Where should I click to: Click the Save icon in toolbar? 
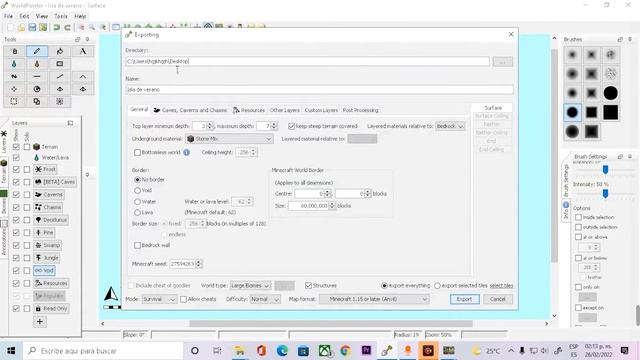coord(32,27)
